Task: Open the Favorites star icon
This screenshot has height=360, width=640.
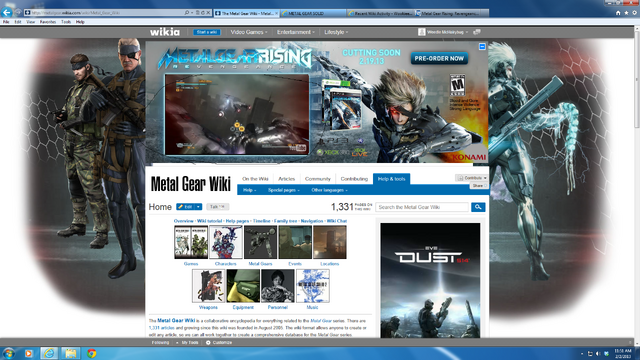Action: (626, 13)
